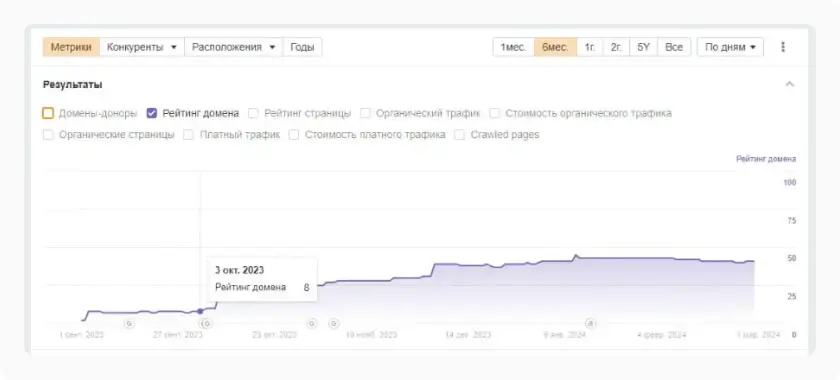Enable Органические страницы checkbox

click(x=48, y=135)
